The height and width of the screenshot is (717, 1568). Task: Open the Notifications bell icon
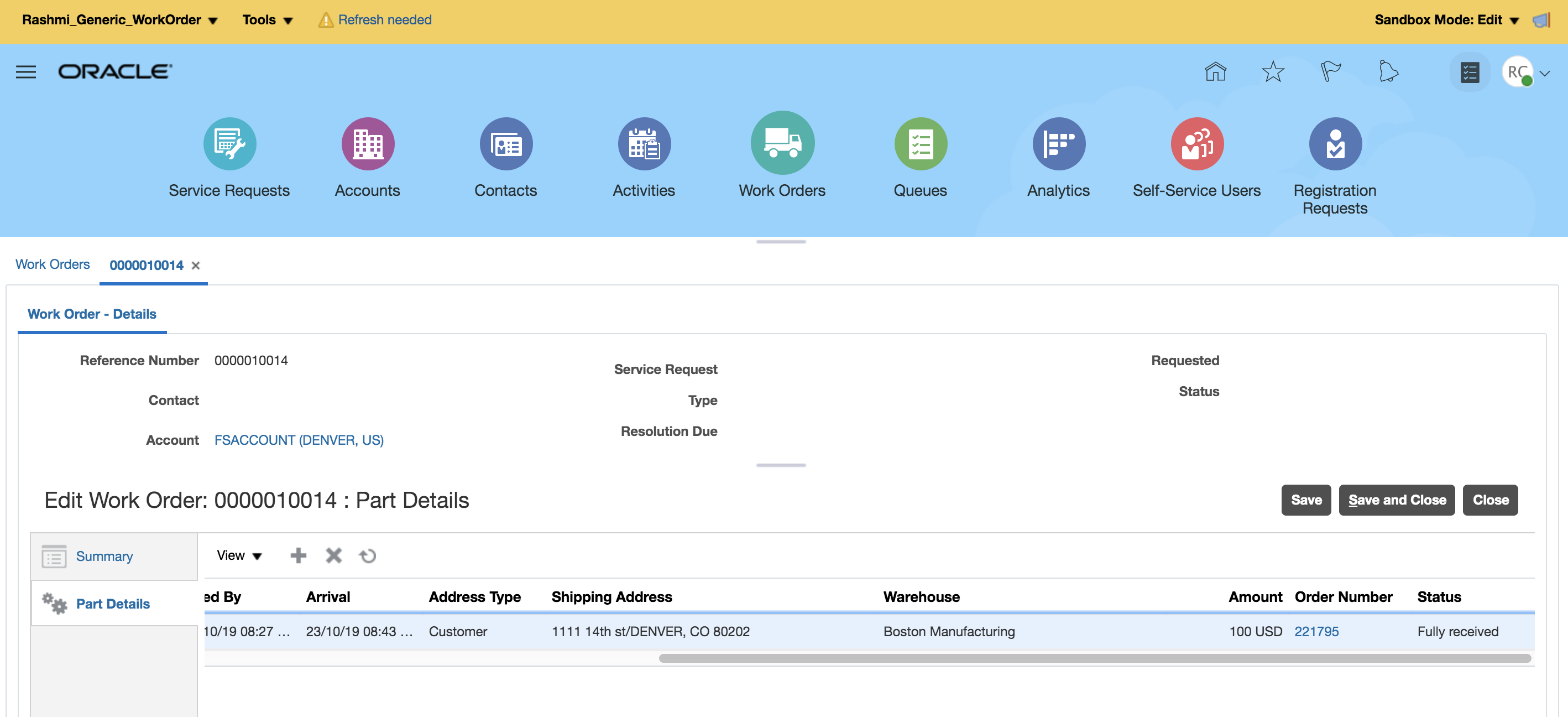(x=1388, y=72)
